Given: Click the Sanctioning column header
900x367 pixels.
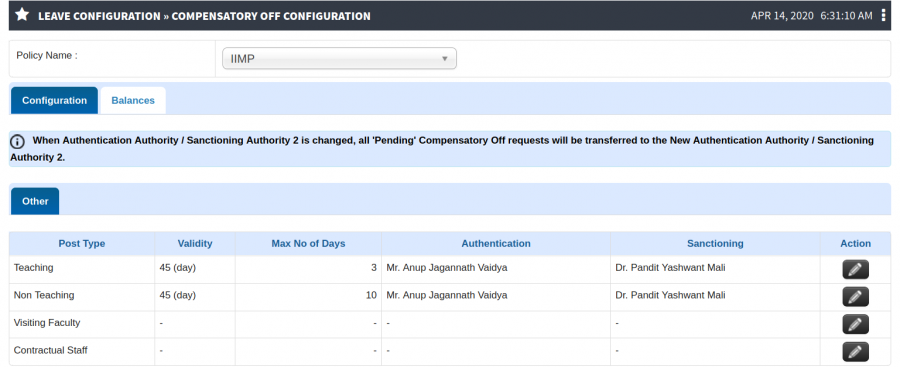Looking at the screenshot, I should click(715, 244).
